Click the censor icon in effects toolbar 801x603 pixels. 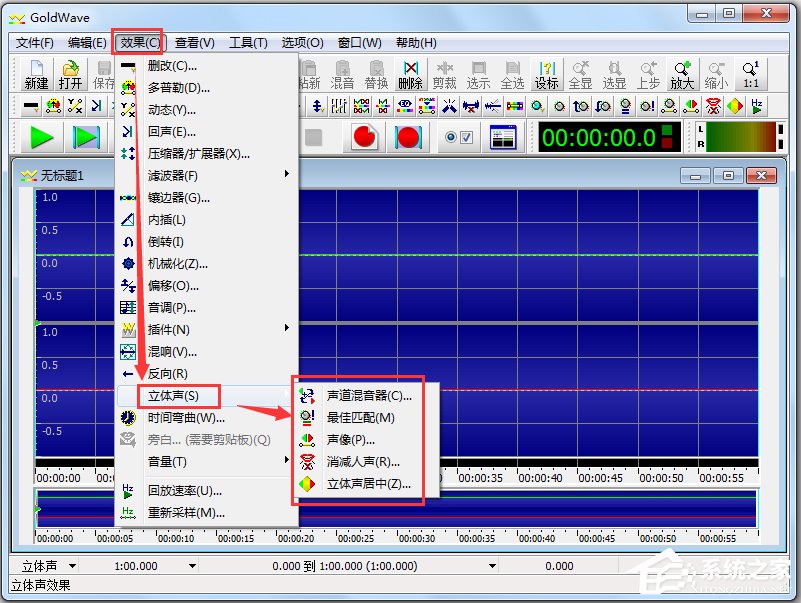pos(31,106)
